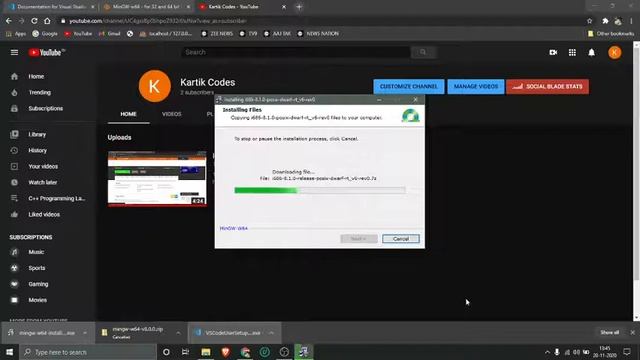The width and height of the screenshot is (640, 360).
Task: Open Brave browser from the taskbar
Action: tap(225, 352)
